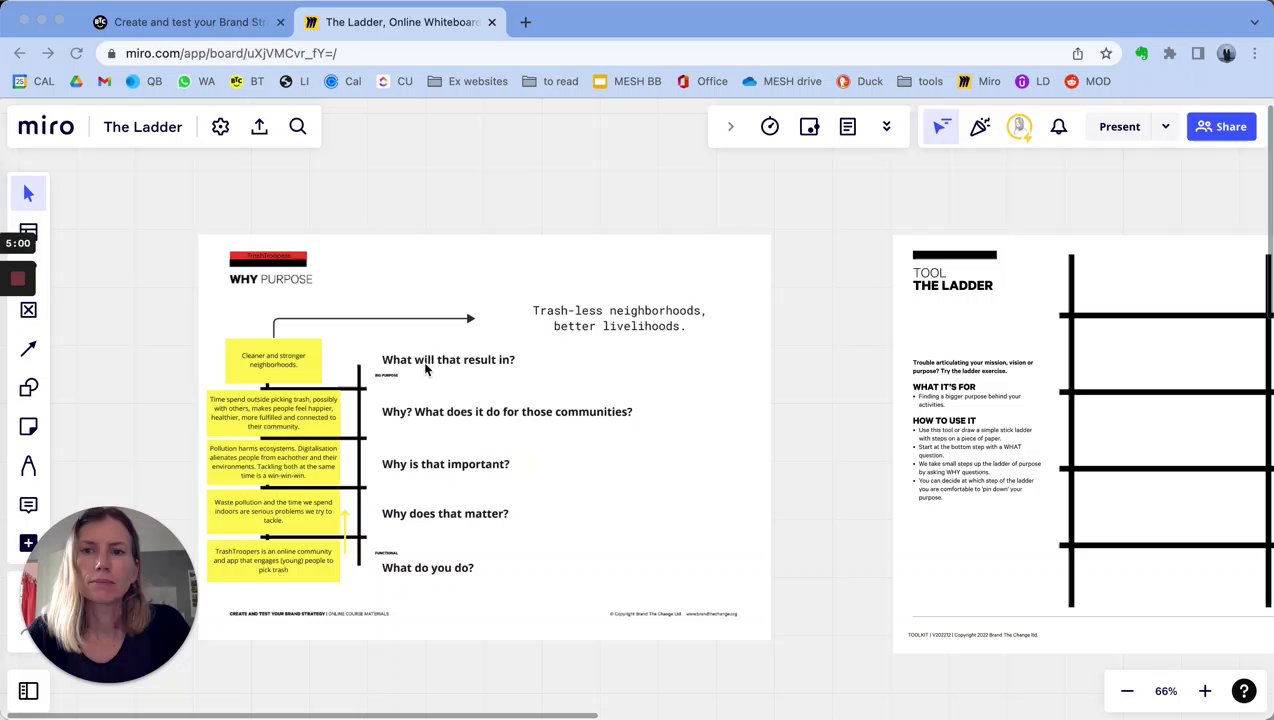Reload the page

(76, 53)
